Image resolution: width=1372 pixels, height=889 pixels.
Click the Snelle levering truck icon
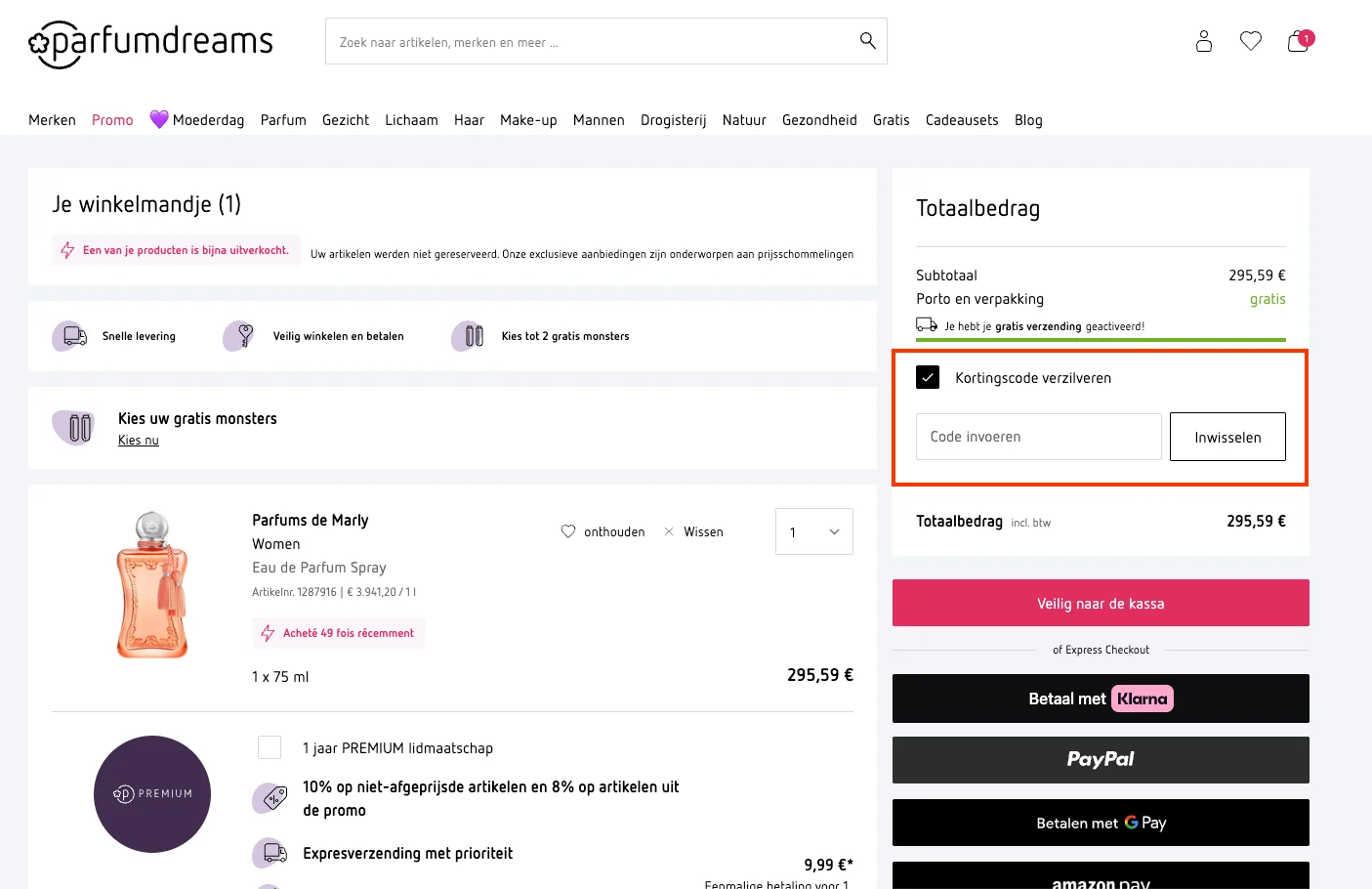[x=70, y=336]
